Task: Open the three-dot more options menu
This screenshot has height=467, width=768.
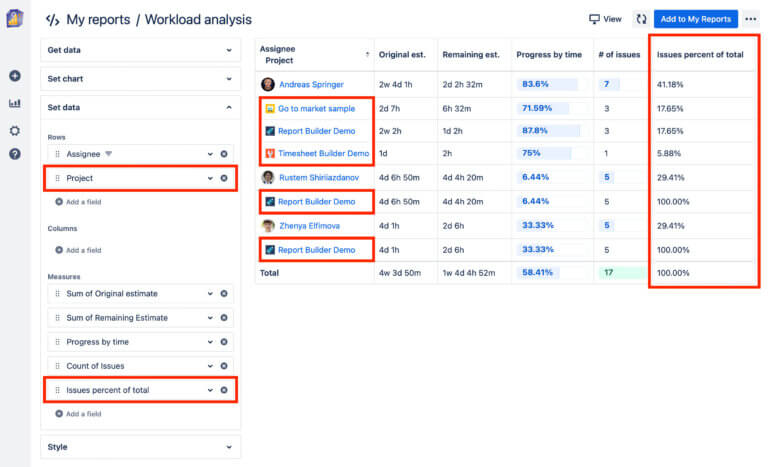Action: 751,19
